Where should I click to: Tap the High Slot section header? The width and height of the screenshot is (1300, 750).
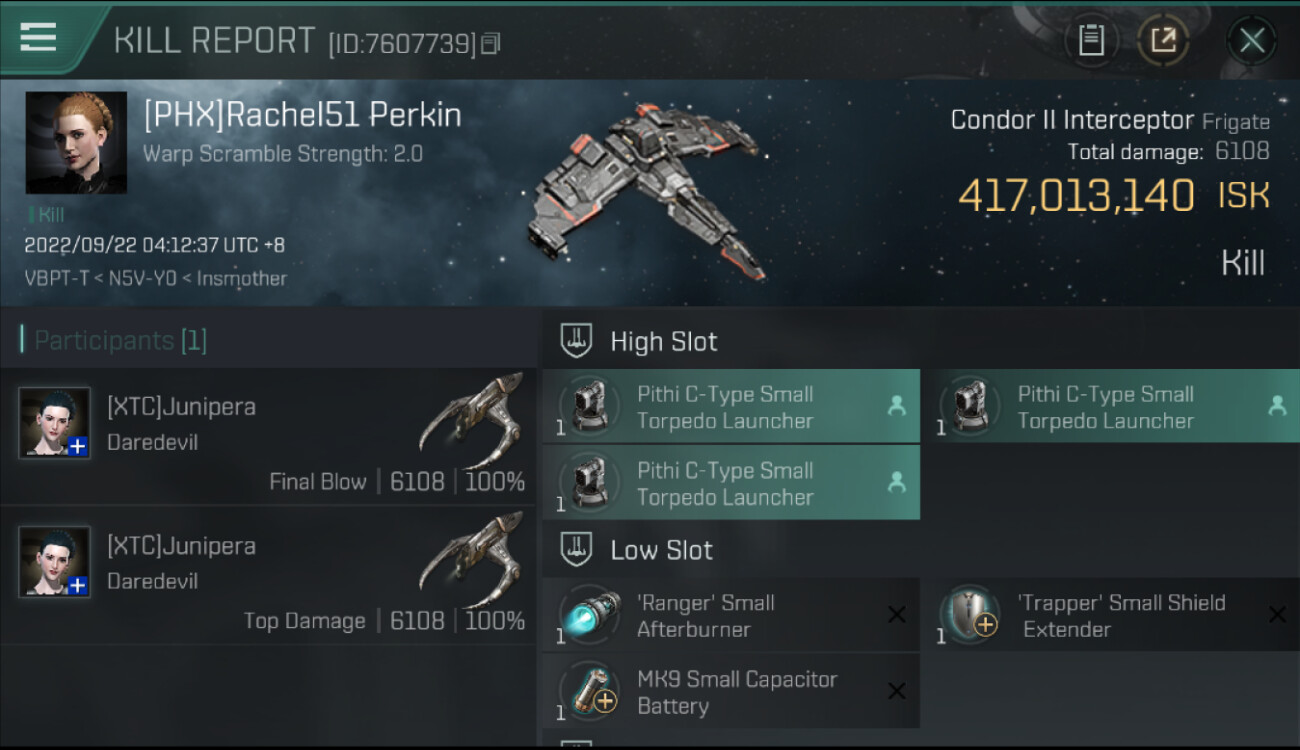coord(663,342)
